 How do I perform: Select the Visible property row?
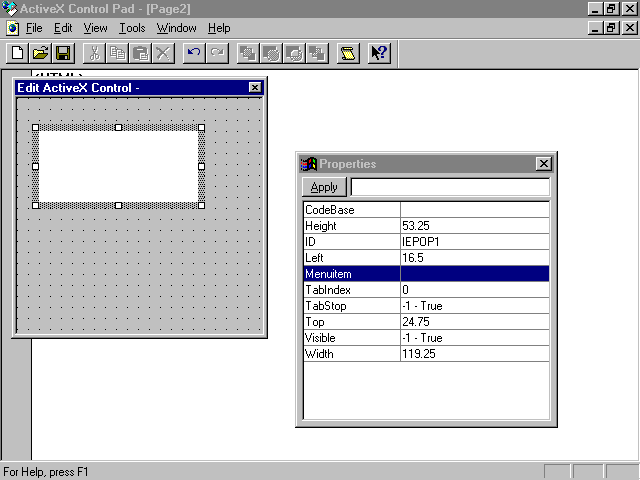click(351, 338)
